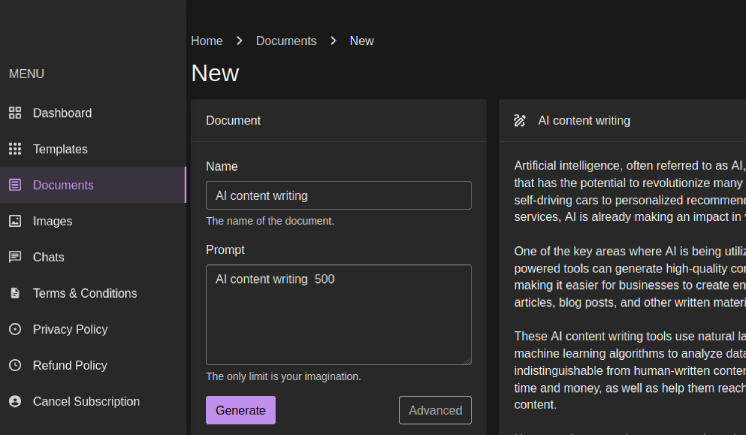Focus the Name input field

click(339, 195)
